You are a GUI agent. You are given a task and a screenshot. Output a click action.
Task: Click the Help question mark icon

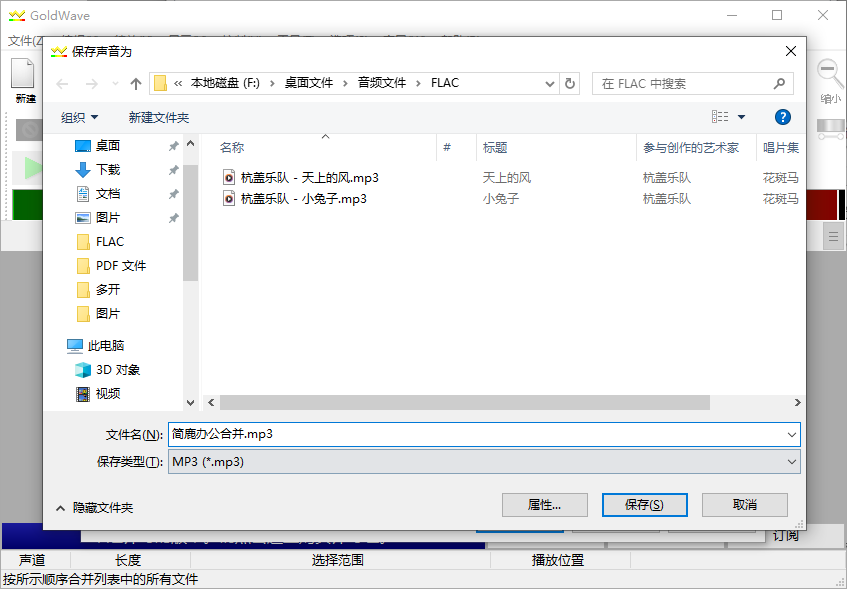[783, 117]
